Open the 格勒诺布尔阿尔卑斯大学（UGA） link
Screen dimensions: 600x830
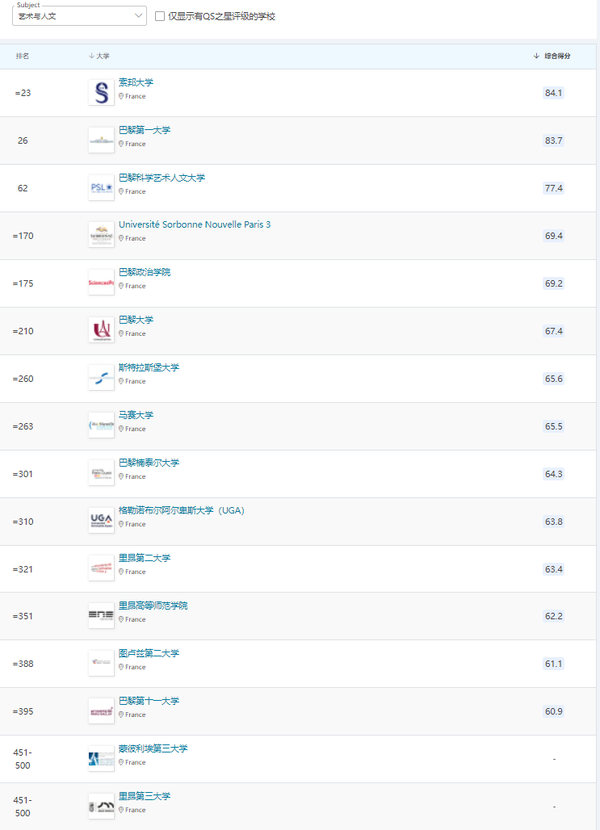point(182,510)
